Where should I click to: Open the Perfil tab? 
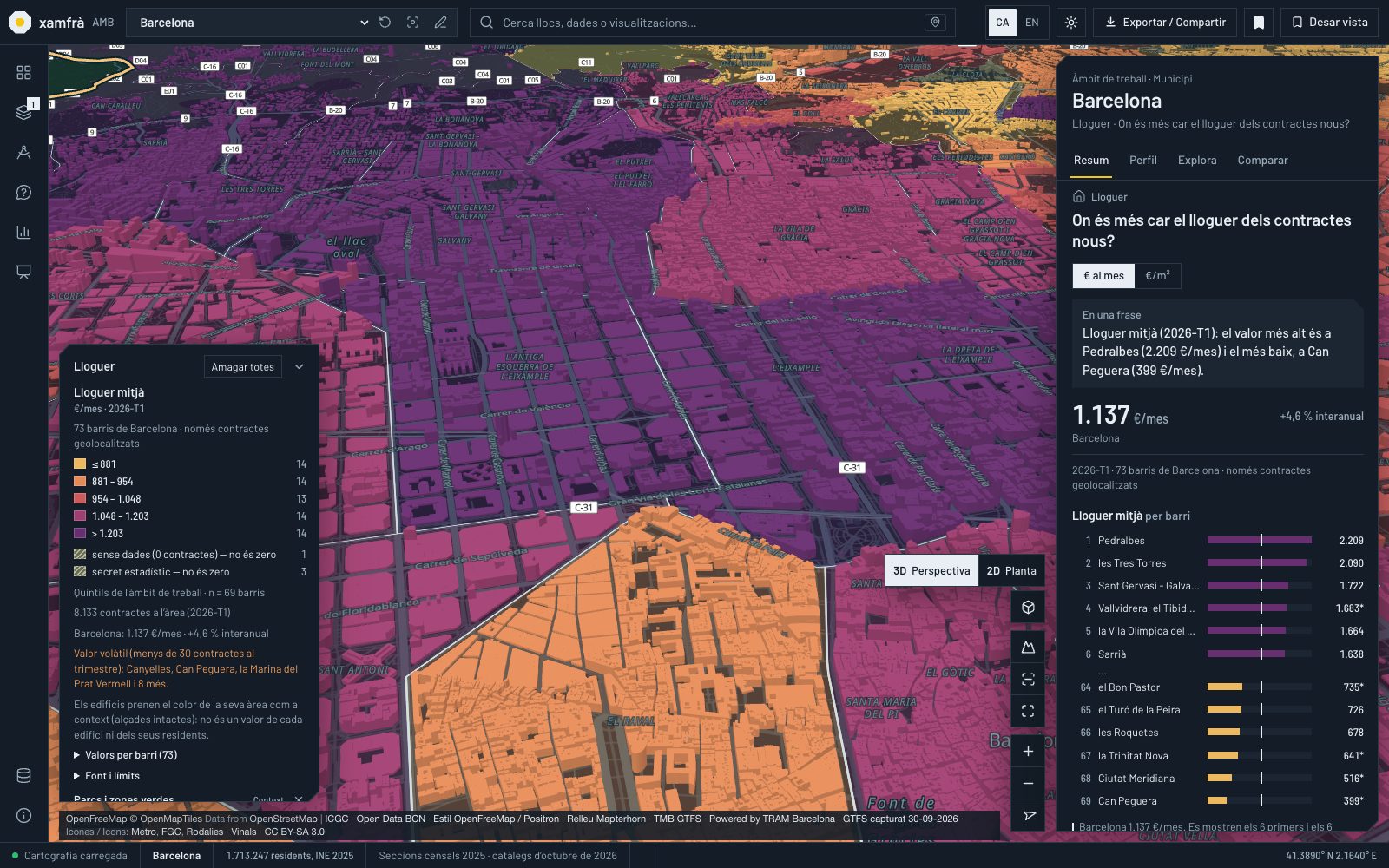pyautogui.click(x=1143, y=161)
